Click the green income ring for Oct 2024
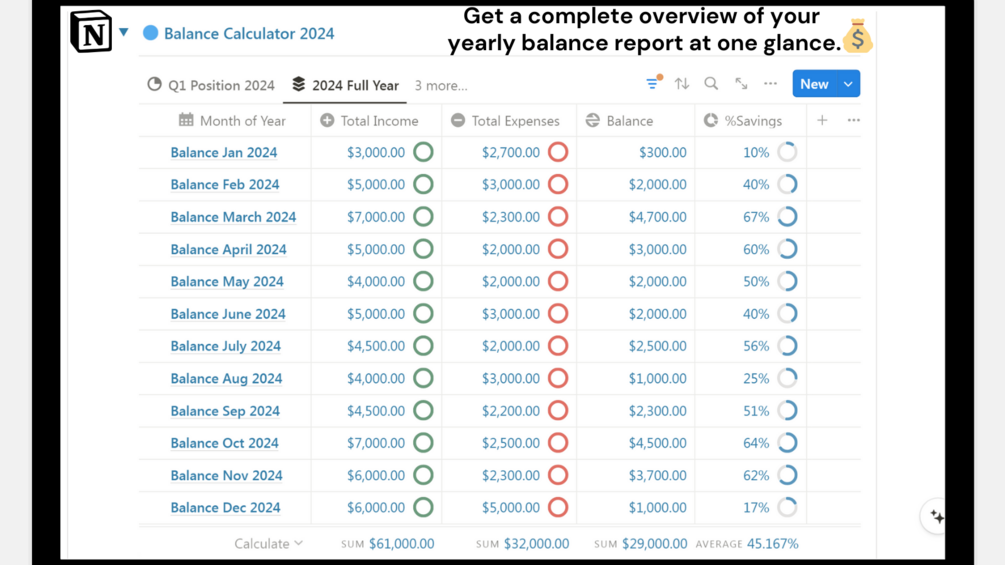Viewport: 1005px width, 565px height. pos(423,443)
